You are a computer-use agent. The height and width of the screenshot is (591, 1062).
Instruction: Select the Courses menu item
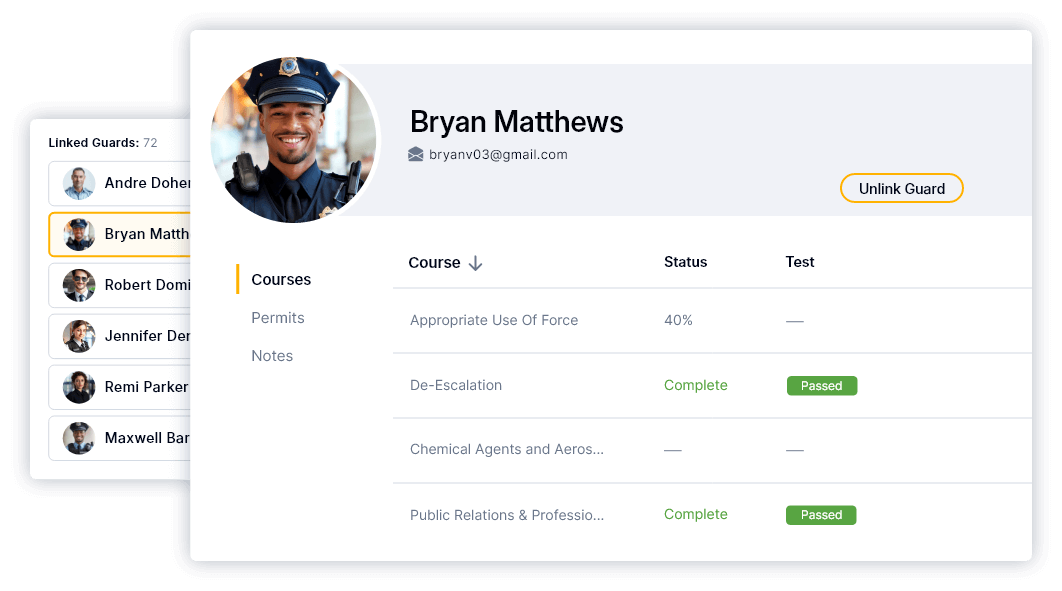point(281,279)
